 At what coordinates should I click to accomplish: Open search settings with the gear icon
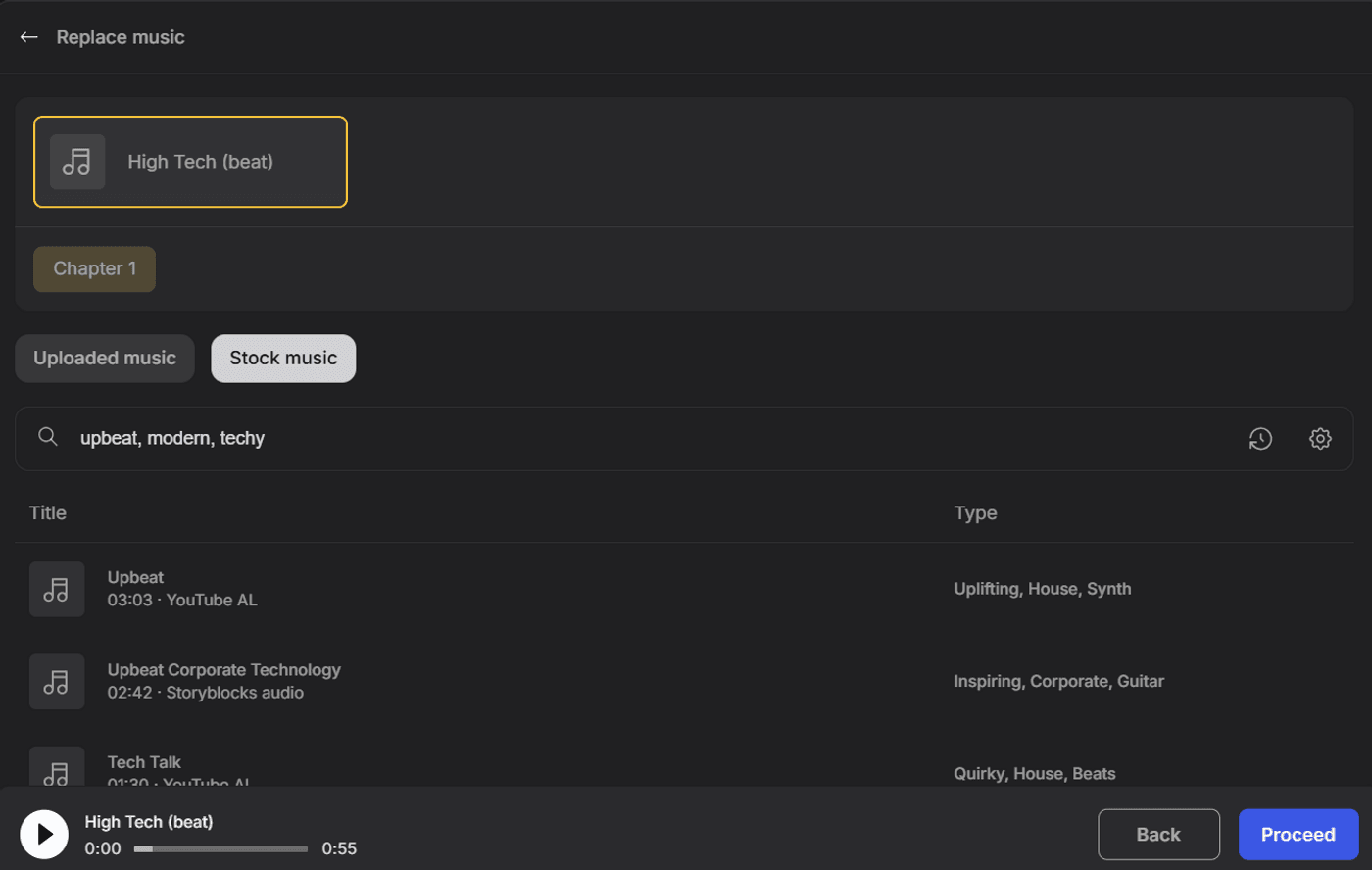coord(1319,438)
